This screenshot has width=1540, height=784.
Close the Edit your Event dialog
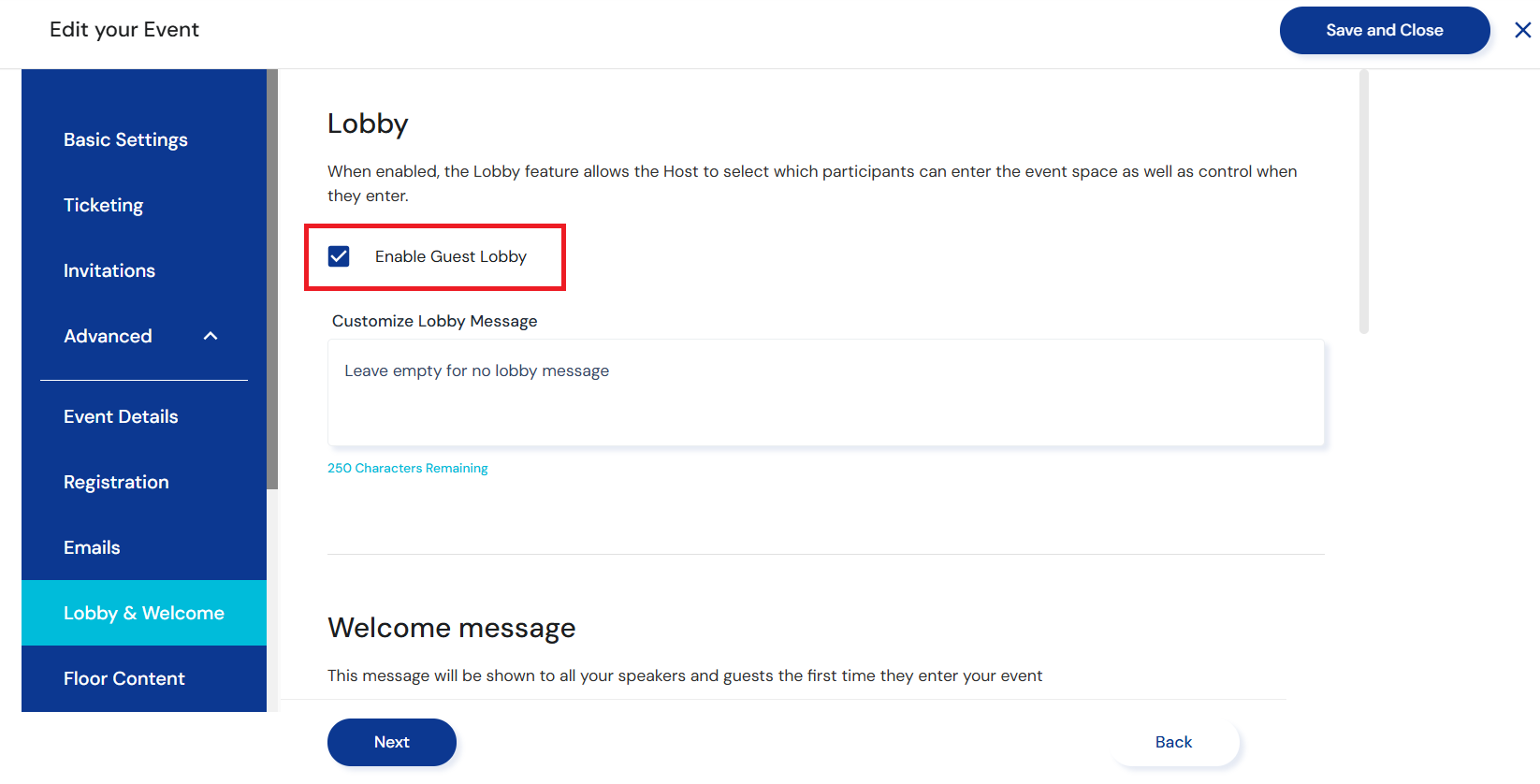click(x=1522, y=30)
